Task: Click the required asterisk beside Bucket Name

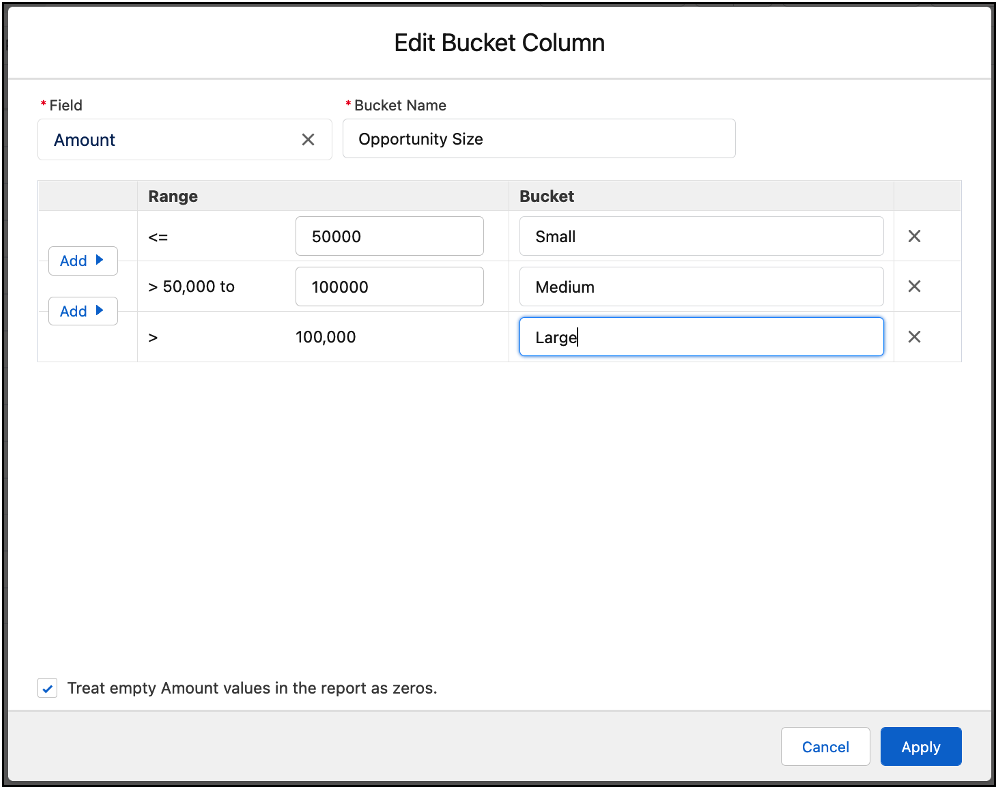Action: click(x=348, y=104)
